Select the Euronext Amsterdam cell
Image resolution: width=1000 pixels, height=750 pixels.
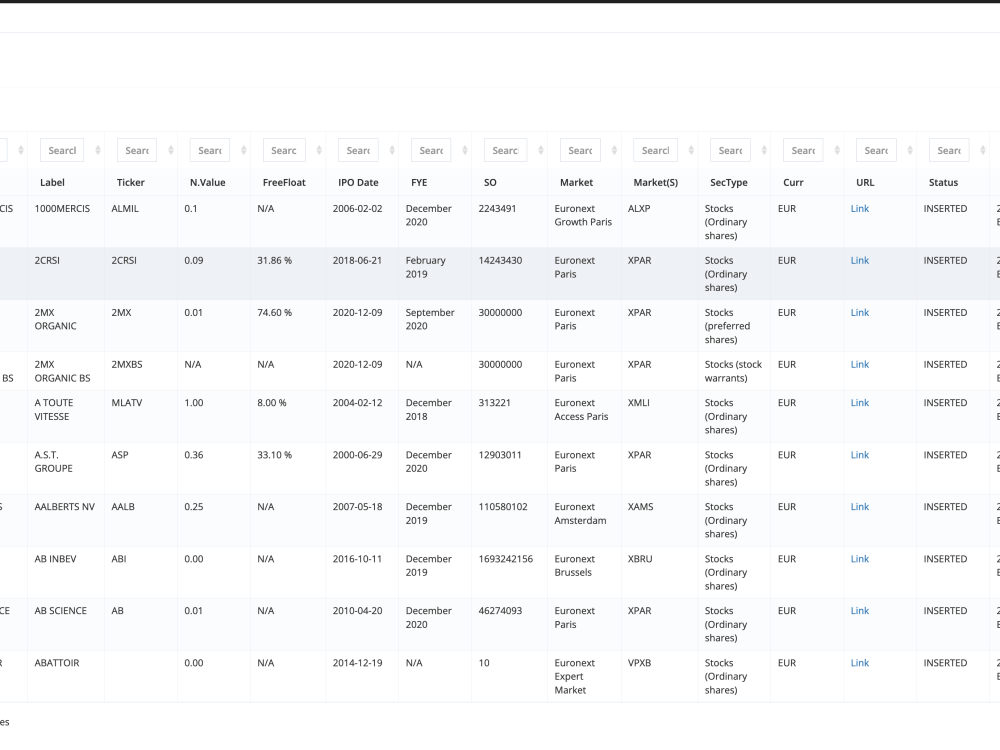click(x=585, y=520)
